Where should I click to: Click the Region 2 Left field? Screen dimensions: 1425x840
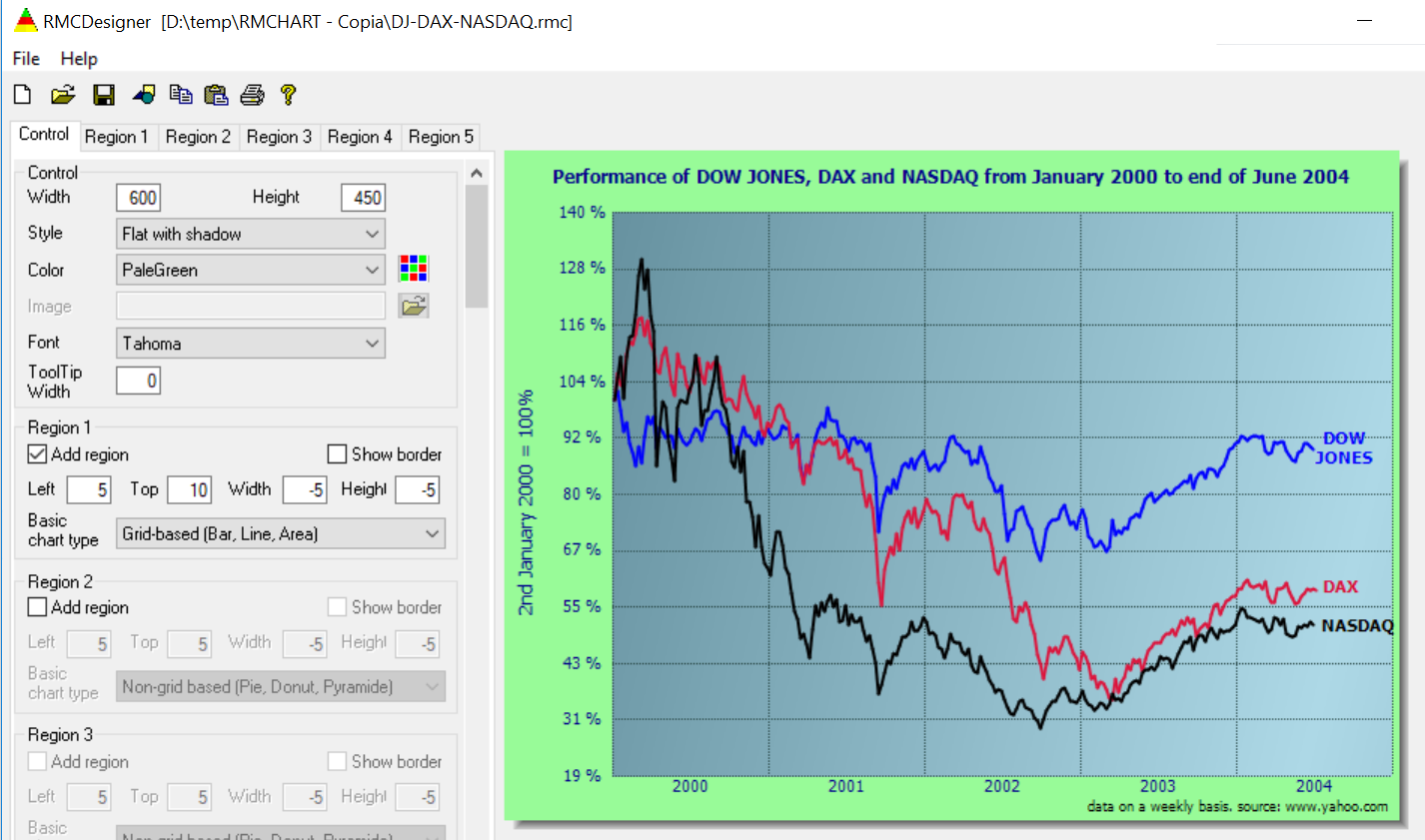coord(89,644)
